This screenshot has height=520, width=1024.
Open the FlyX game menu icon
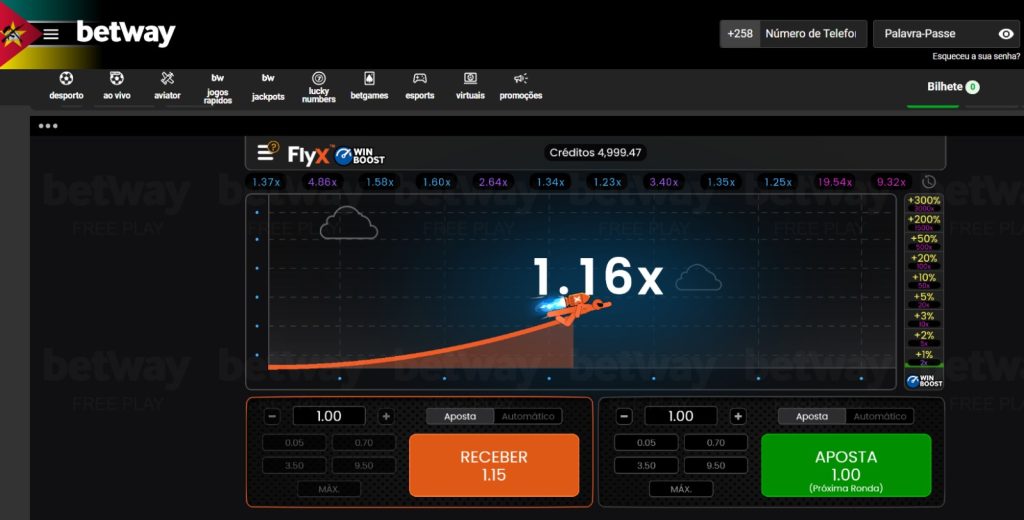tap(267, 152)
